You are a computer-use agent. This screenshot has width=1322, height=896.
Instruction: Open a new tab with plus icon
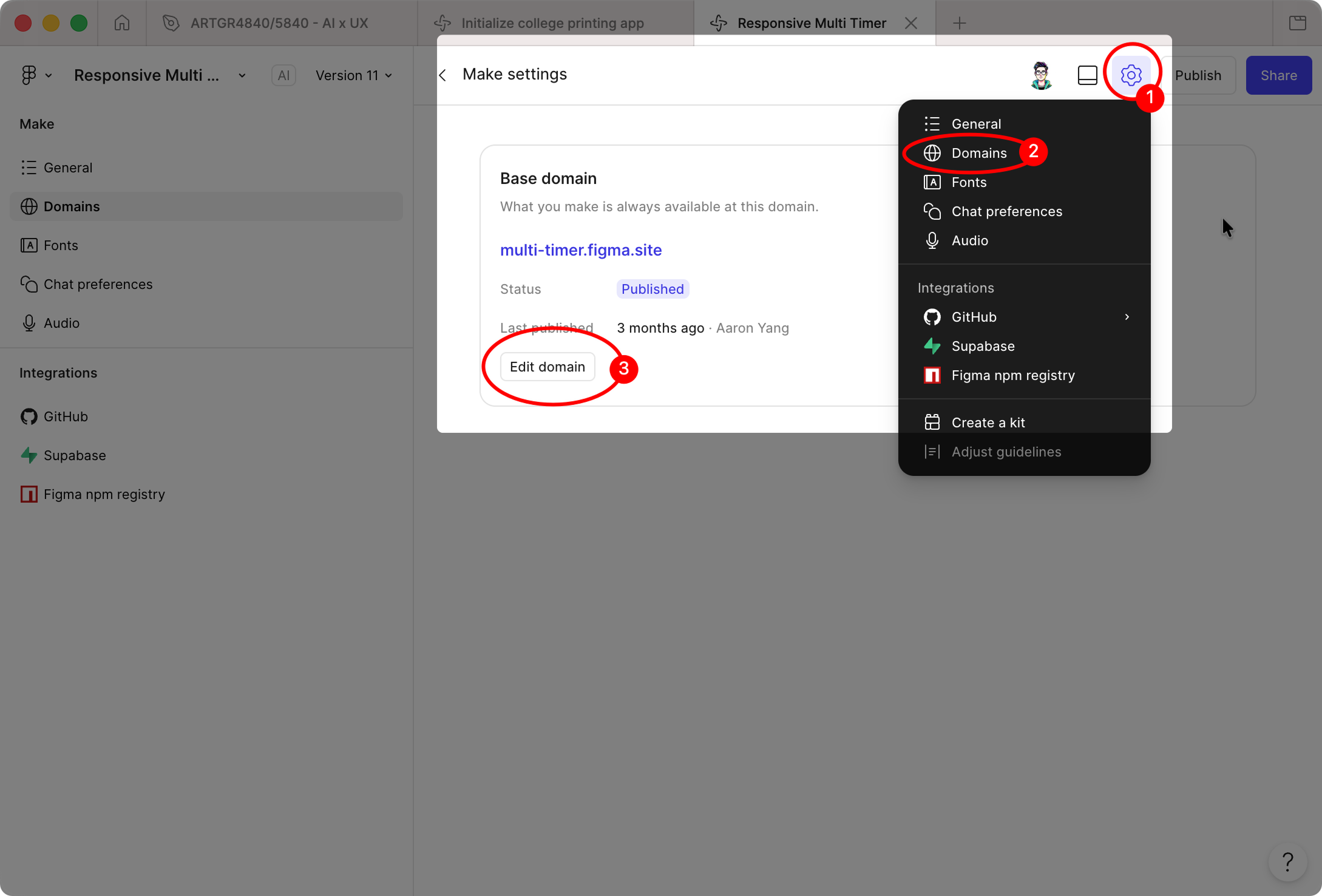pyautogui.click(x=960, y=23)
